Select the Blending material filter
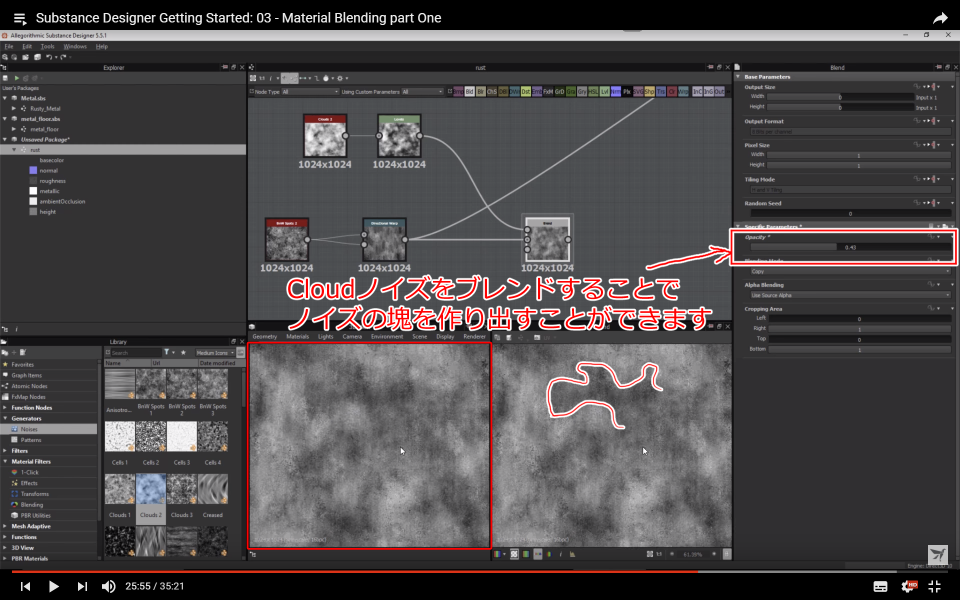This screenshot has height=600, width=960. pos(31,505)
